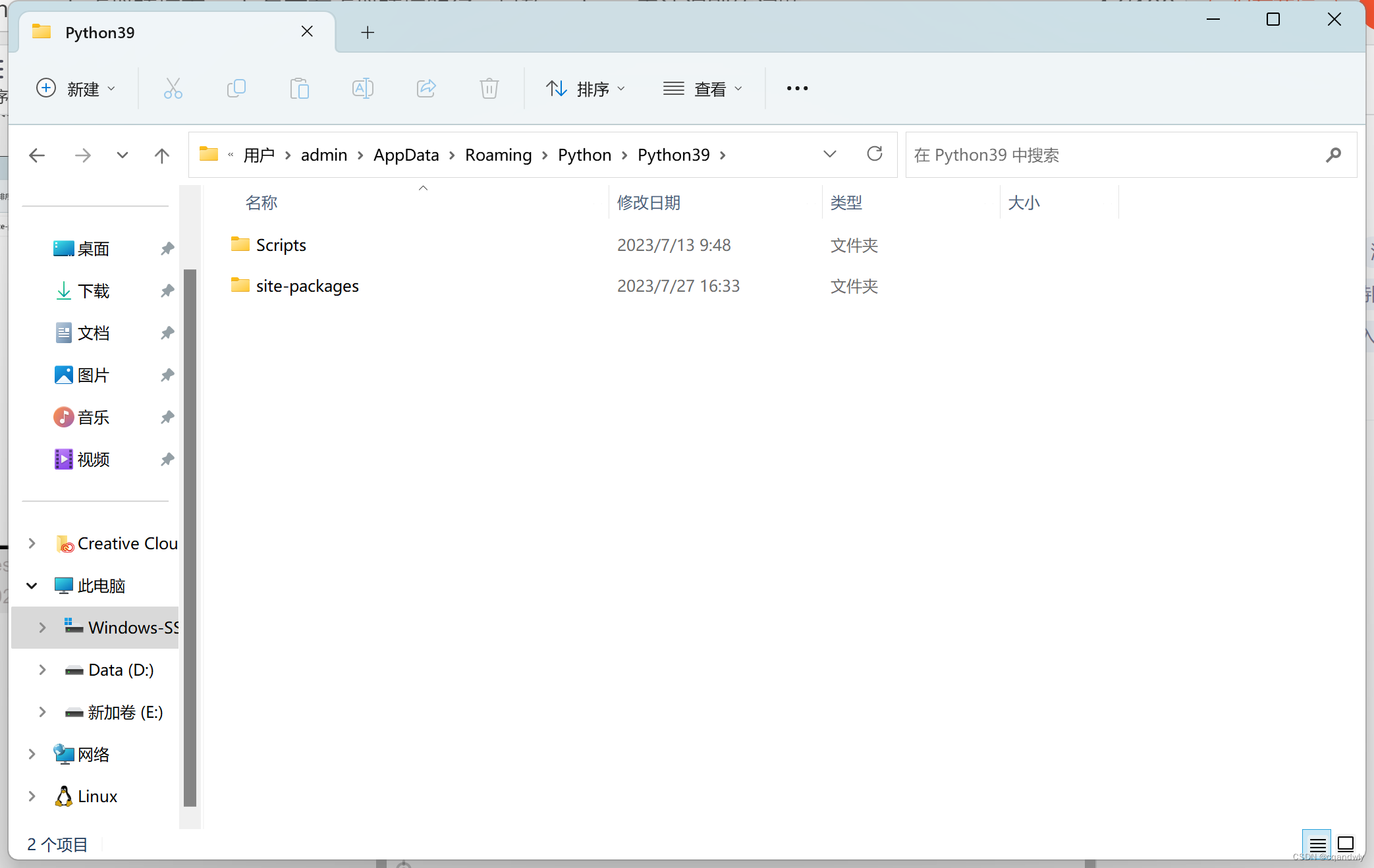This screenshot has height=868, width=1374.
Task: Click the Delete trash icon
Action: (489, 88)
